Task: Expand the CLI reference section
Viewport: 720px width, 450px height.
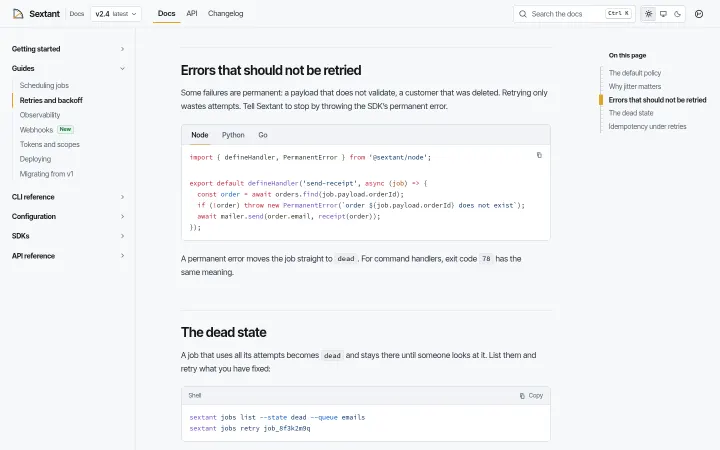Action: (68, 197)
